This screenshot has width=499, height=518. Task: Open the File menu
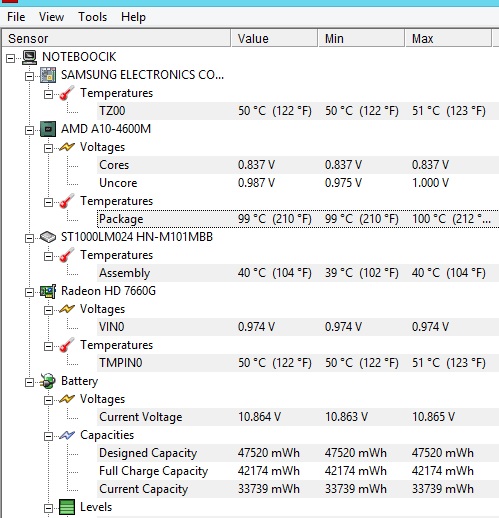(16, 17)
